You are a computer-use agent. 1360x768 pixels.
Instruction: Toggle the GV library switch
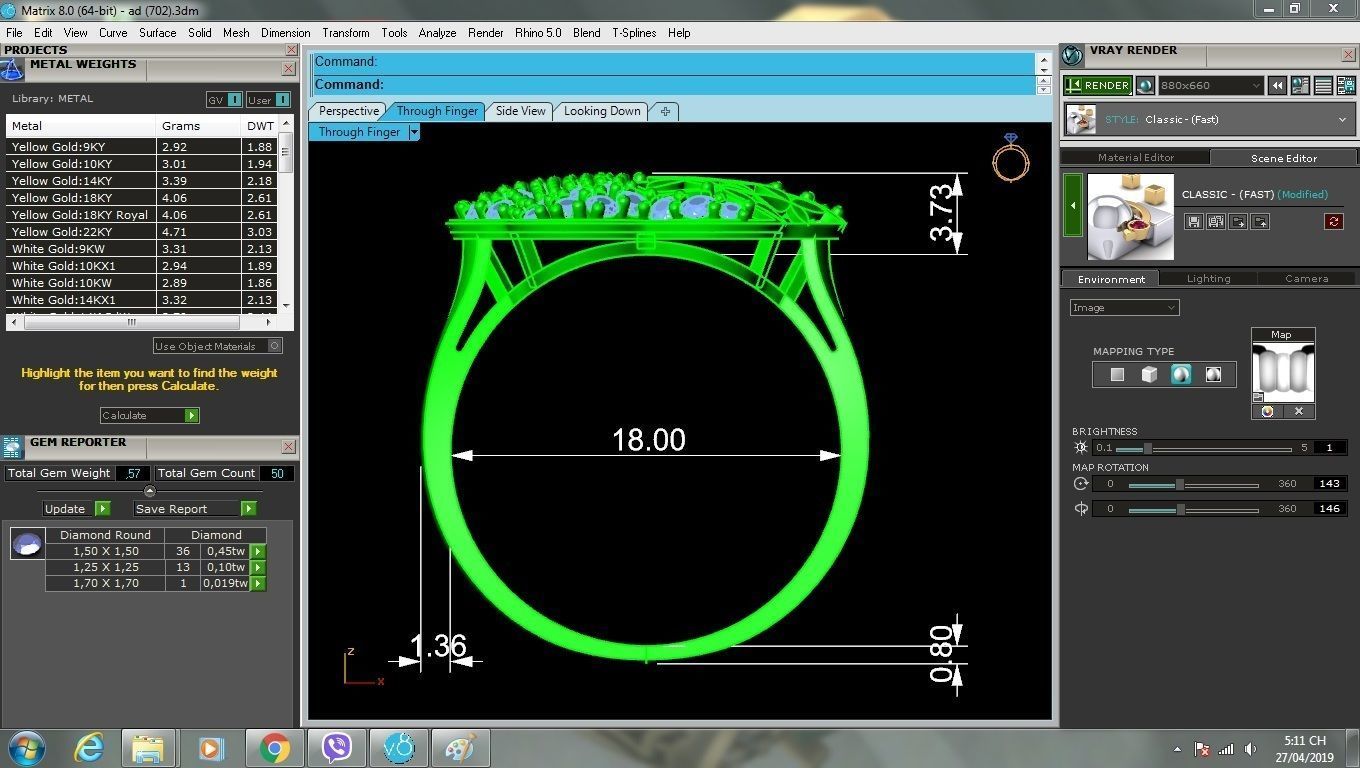[x=224, y=100]
